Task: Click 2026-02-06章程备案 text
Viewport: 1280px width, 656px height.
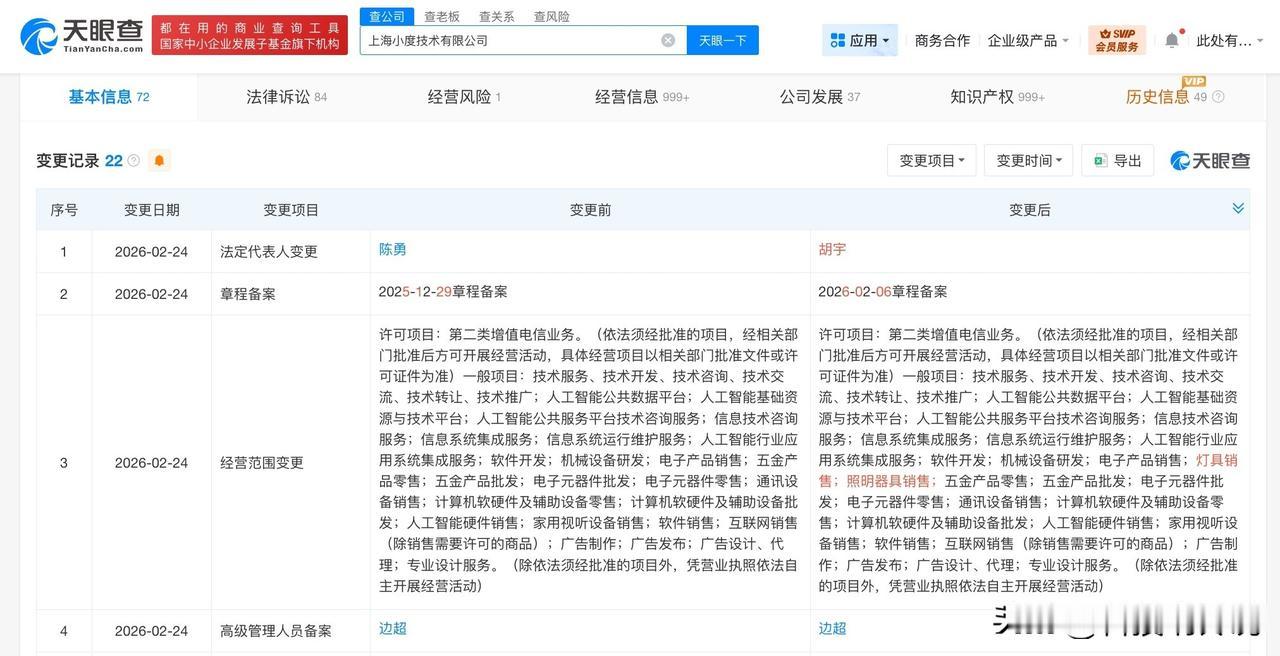Action: [x=883, y=292]
